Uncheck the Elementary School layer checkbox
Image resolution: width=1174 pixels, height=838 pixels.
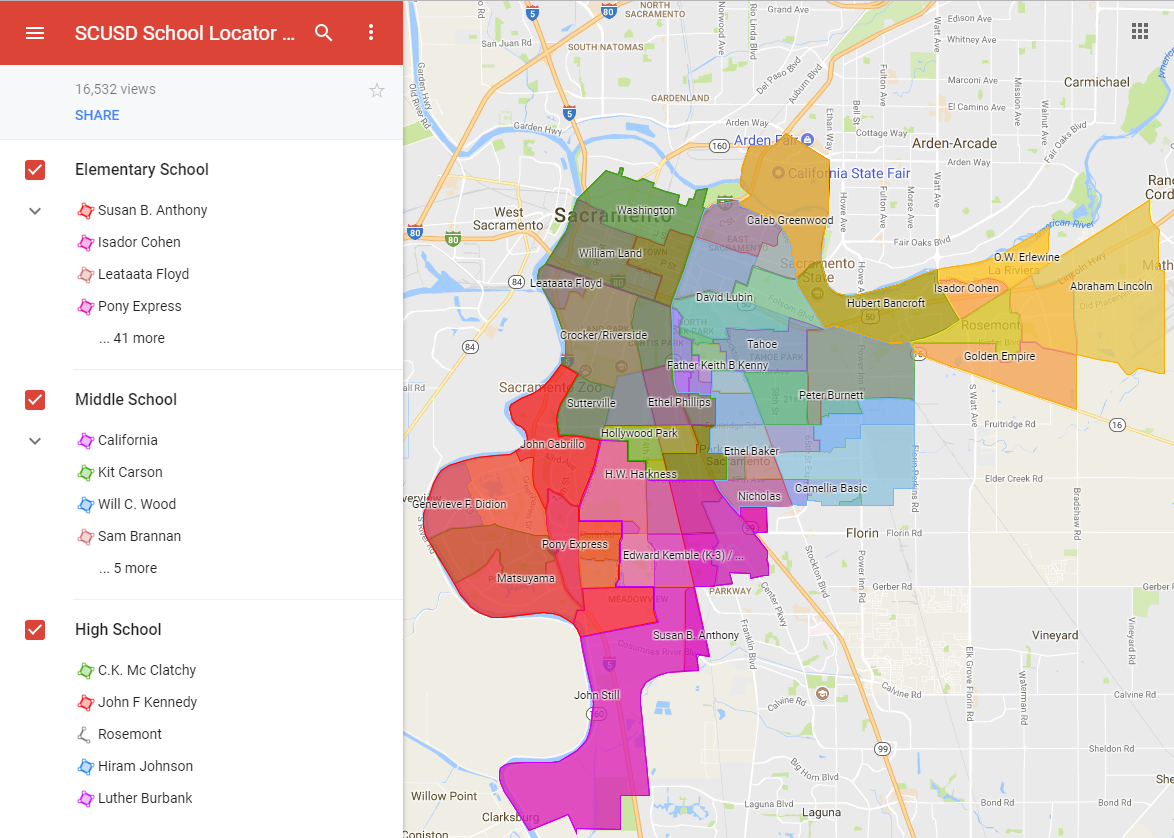coord(35,170)
